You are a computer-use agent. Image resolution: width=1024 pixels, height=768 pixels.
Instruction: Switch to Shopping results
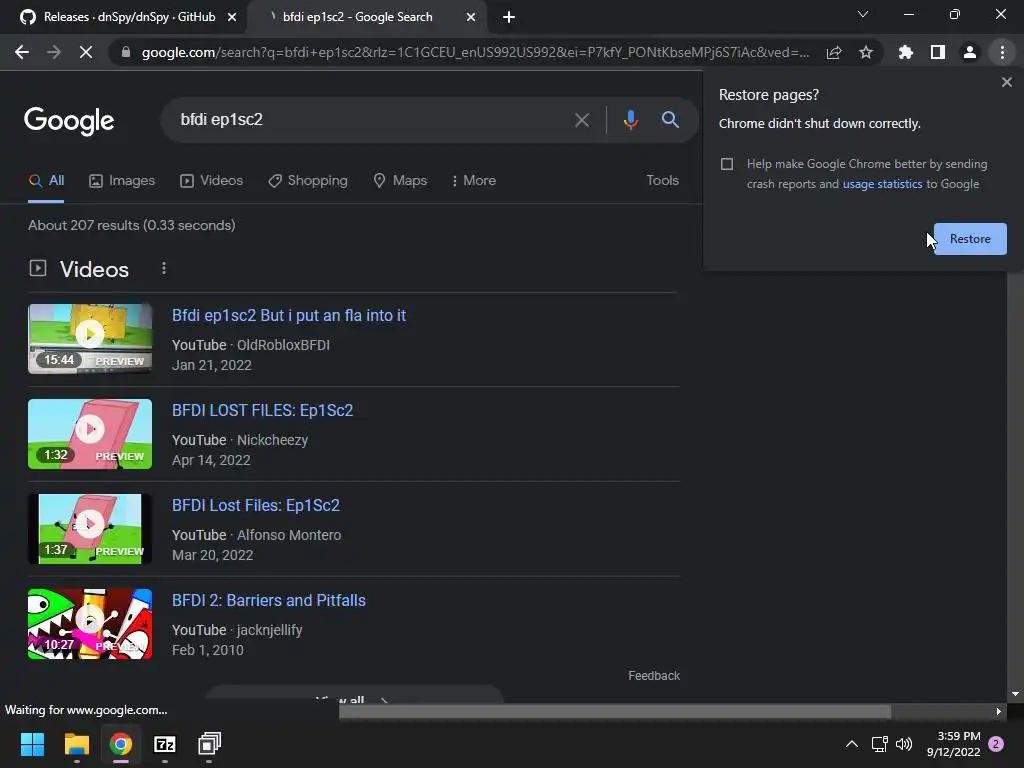[308, 181]
